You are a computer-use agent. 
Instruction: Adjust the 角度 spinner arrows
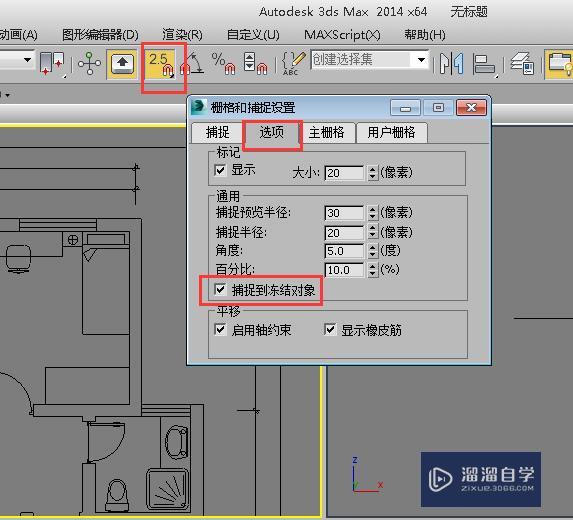[x=372, y=251]
